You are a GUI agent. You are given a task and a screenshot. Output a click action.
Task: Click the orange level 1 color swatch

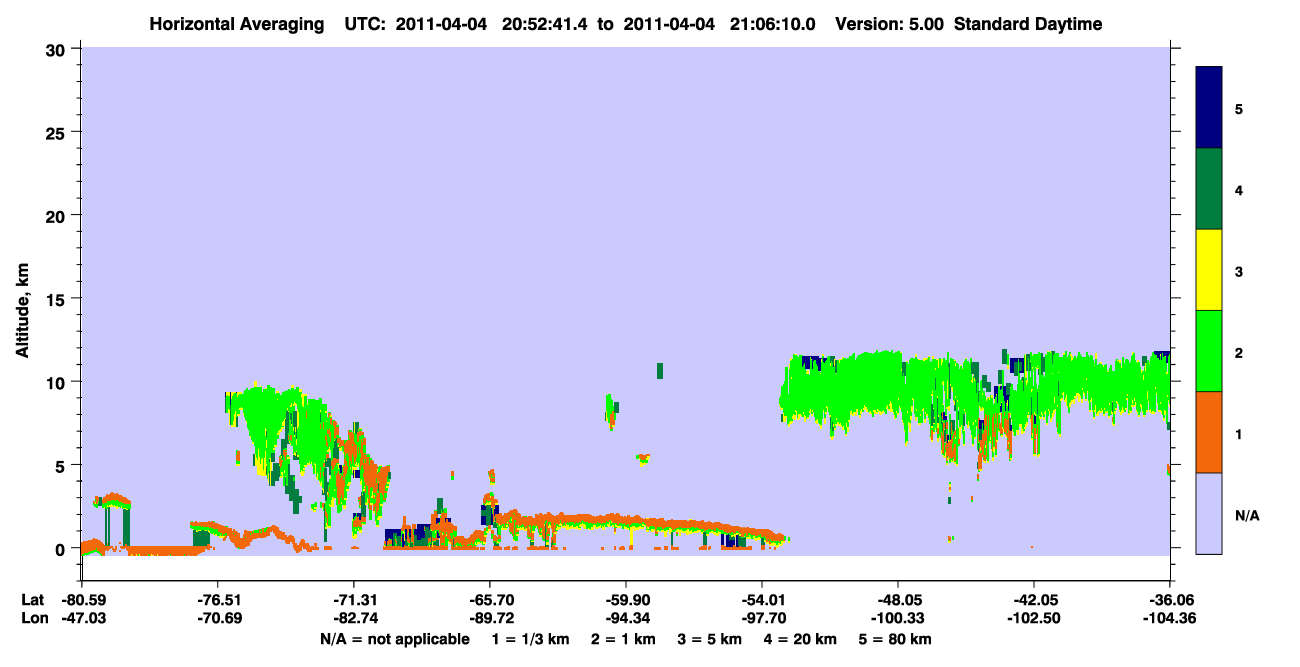(1209, 431)
